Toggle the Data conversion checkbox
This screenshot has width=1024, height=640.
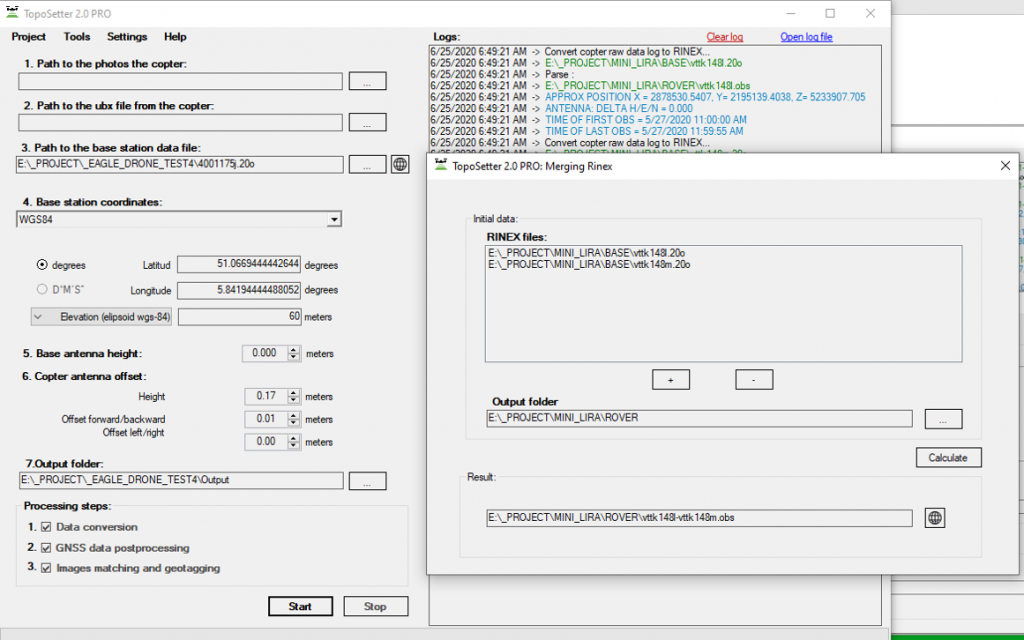pyautogui.click(x=46, y=527)
